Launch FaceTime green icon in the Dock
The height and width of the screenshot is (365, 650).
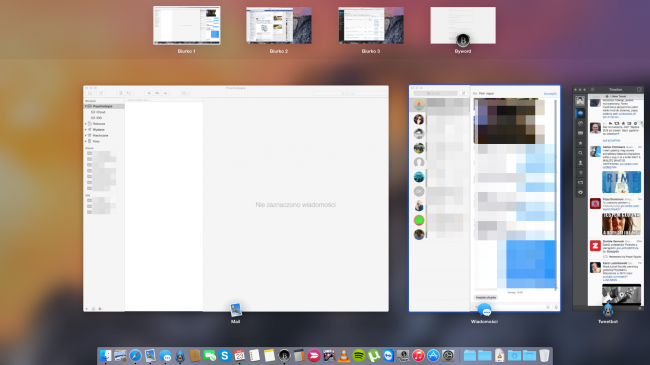210,355
